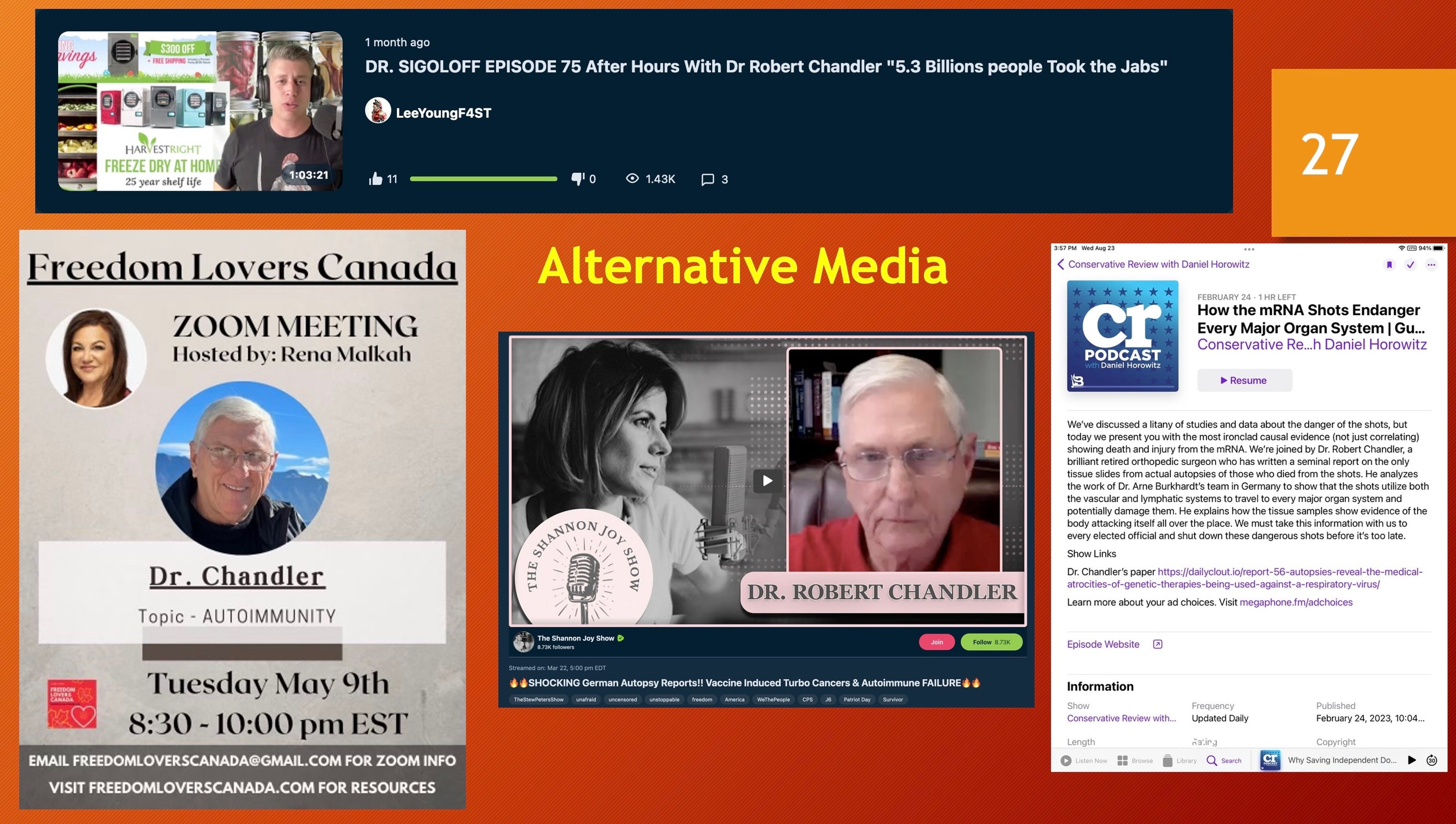Select the CPS tag

pyautogui.click(x=807, y=700)
